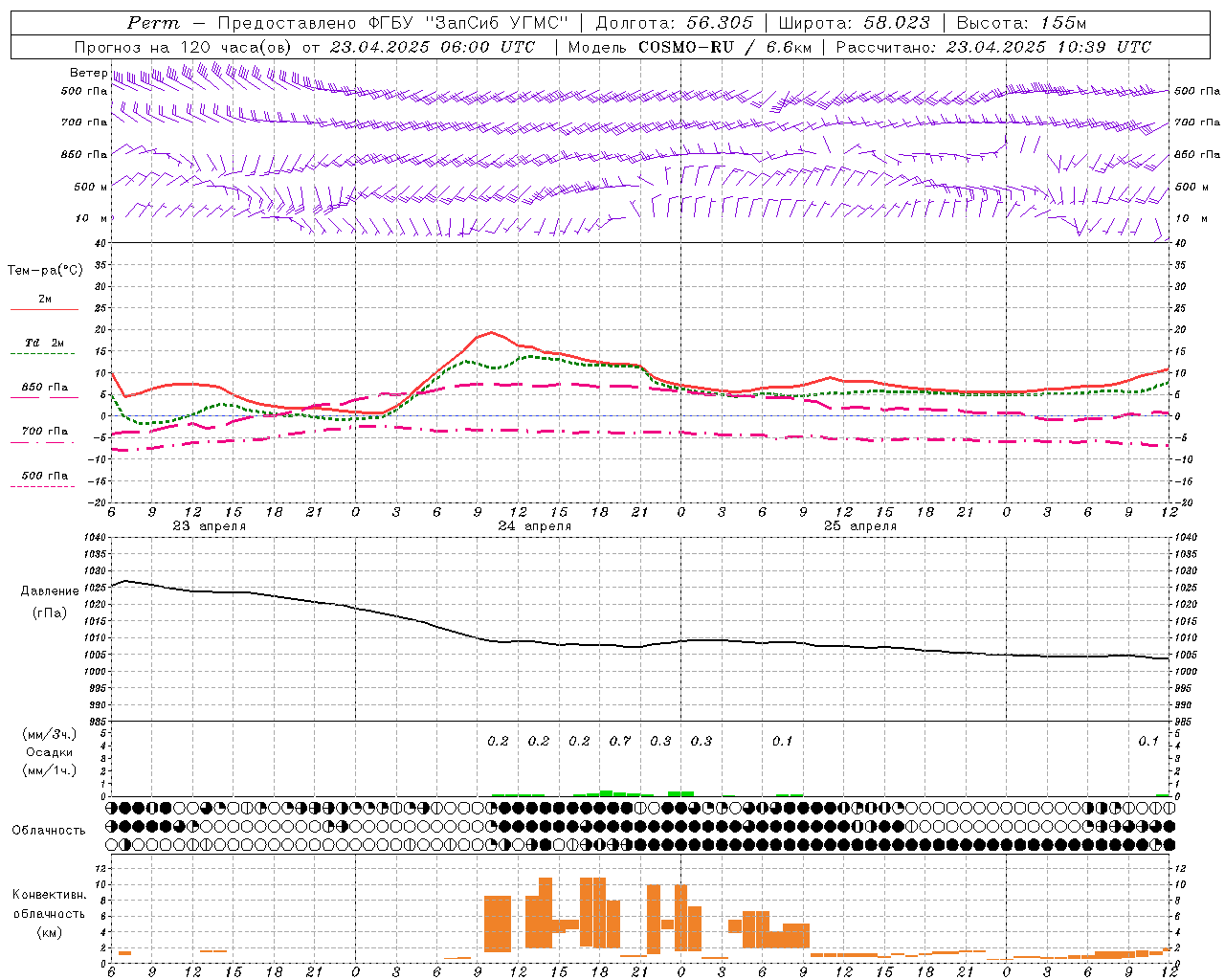Select the "(мм/1ч.)" unit label
This screenshot has width=1225, height=980.
coord(50,770)
